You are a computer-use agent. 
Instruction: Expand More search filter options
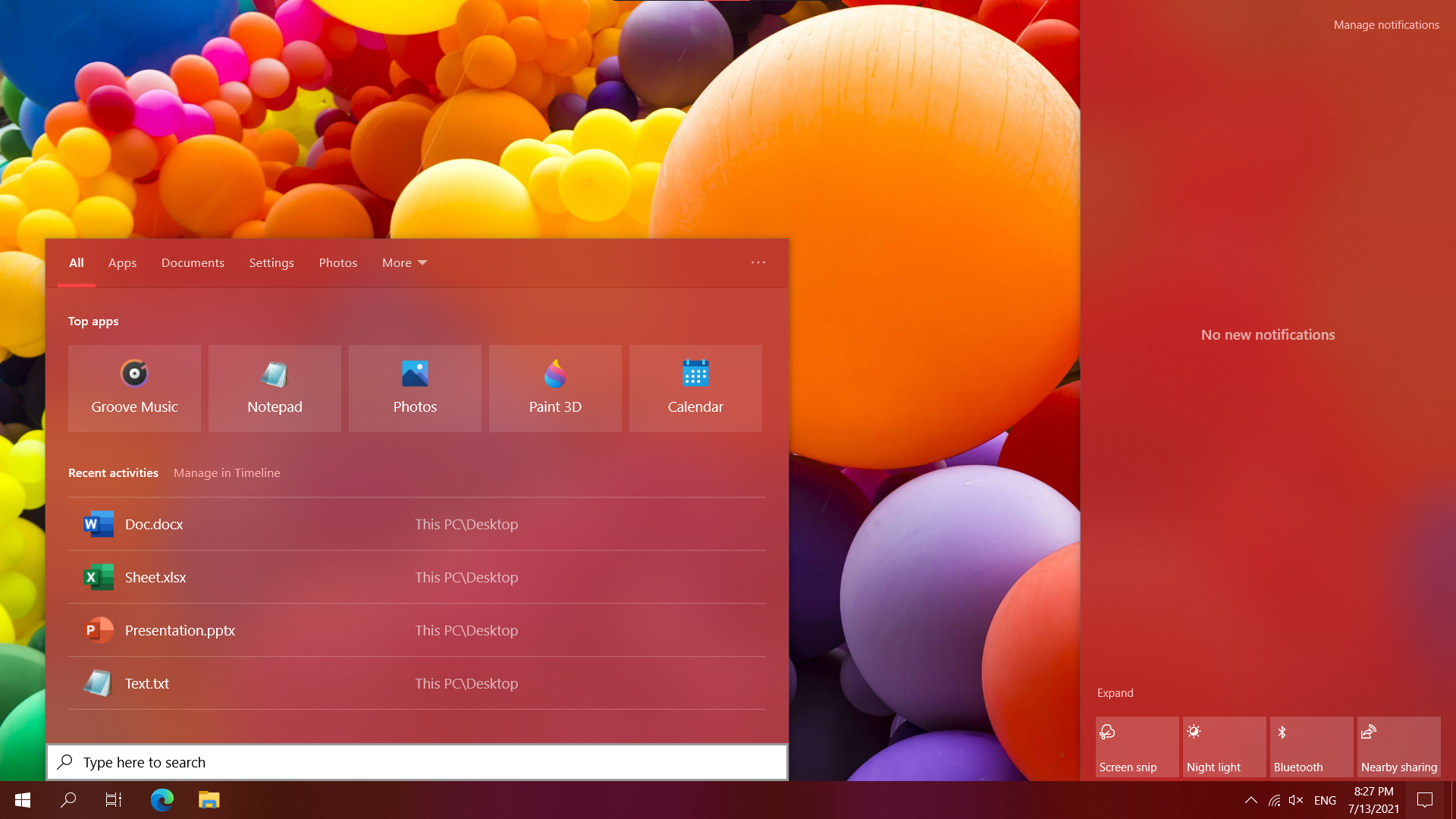(x=404, y=263)
